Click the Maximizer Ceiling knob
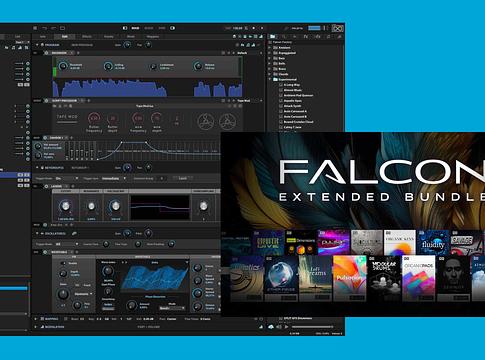This screenshot has height=360, width=485. point(108,66)
